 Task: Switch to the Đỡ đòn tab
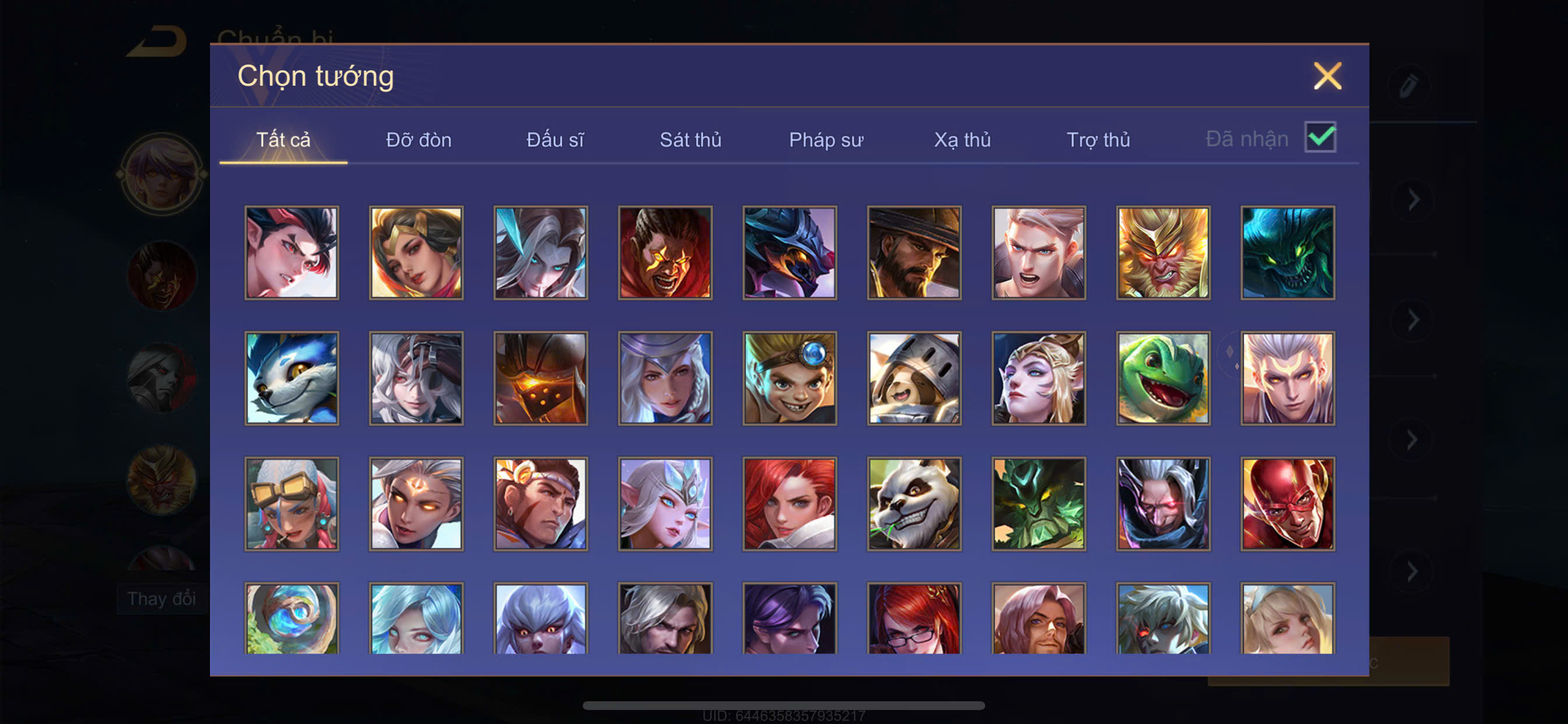coord(419,140)
